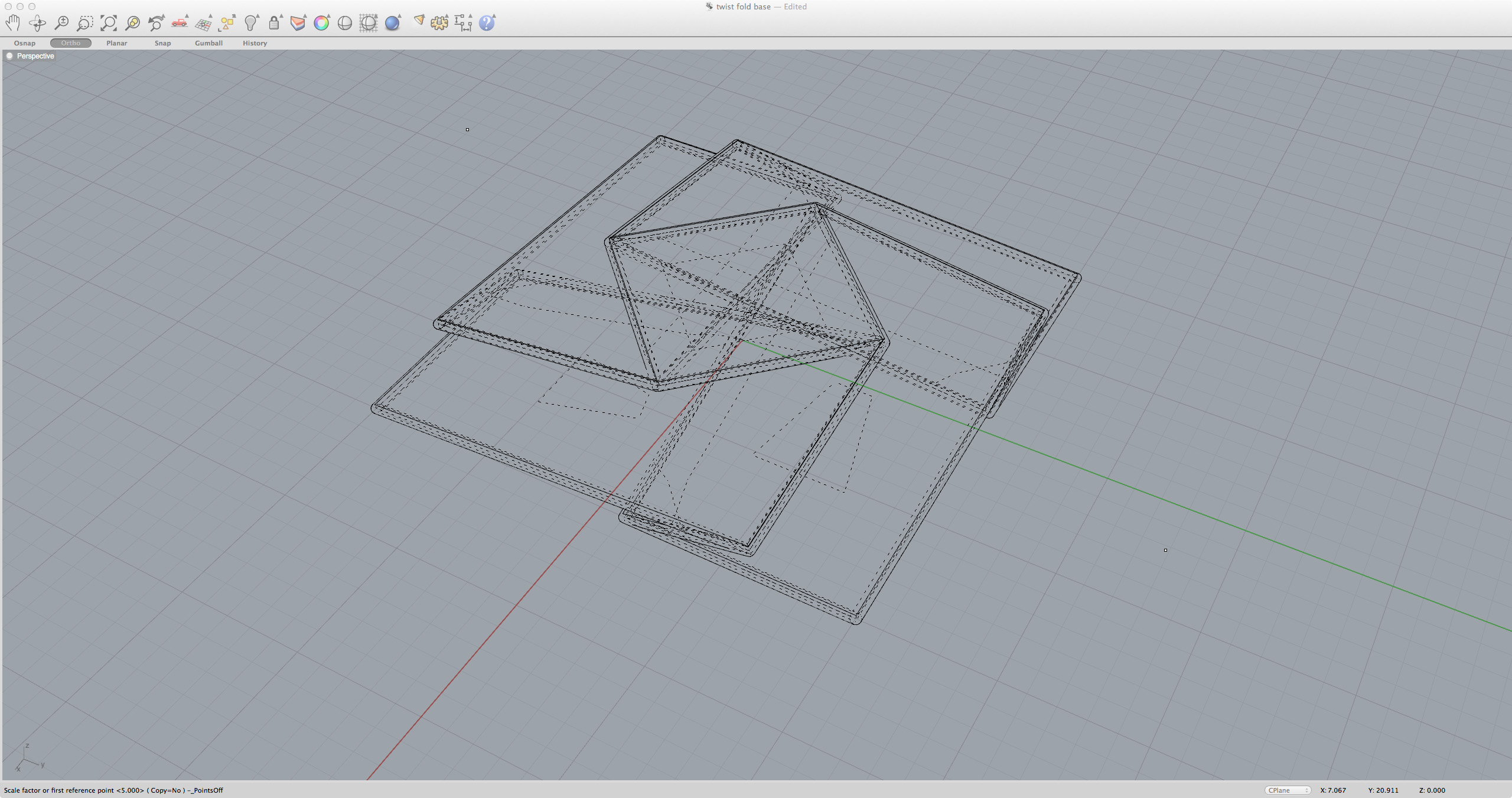Viewport: 1512px width, 798px height.
Task: Click the 'twist fold base' window title
Action: pyautogui.click(x=744, y=6)
